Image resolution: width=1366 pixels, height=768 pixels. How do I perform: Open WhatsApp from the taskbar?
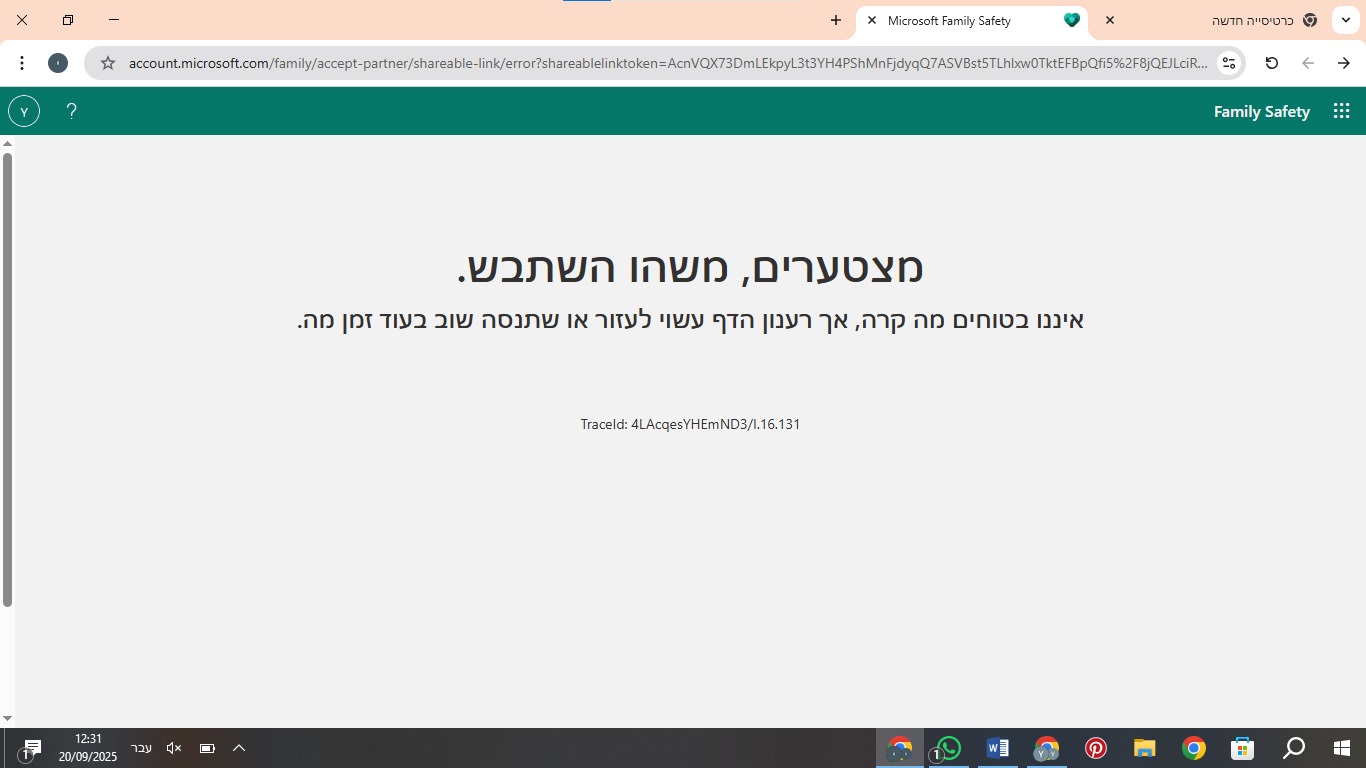click(x=948, y=748)
